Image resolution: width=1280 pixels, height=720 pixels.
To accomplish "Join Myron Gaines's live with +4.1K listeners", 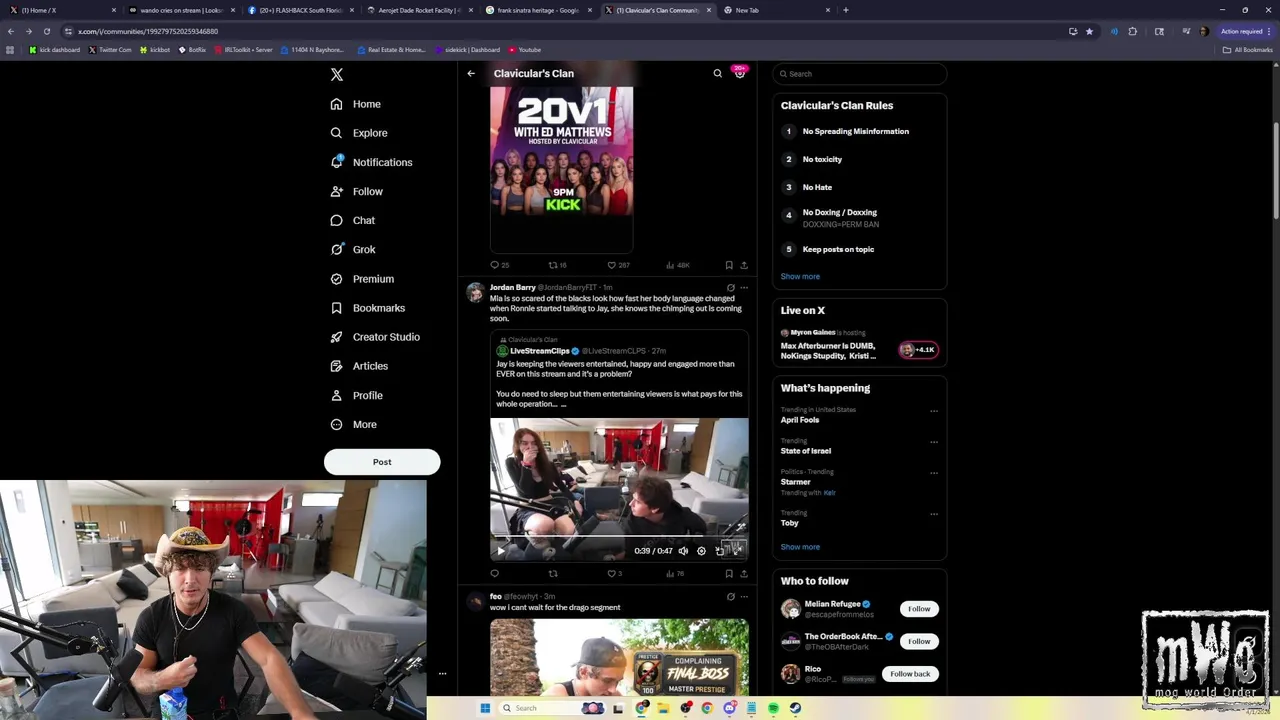I will (x=918, y=350).
